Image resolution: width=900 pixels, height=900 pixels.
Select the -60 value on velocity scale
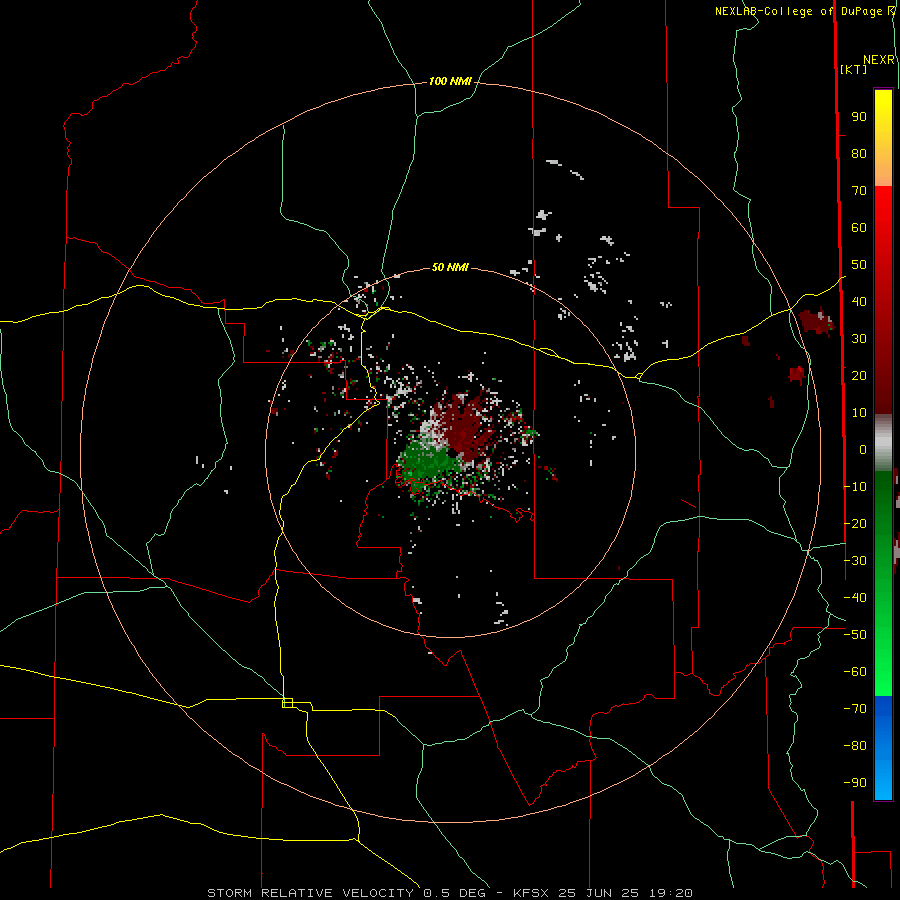pyautogui.click(x=855, y=672)
